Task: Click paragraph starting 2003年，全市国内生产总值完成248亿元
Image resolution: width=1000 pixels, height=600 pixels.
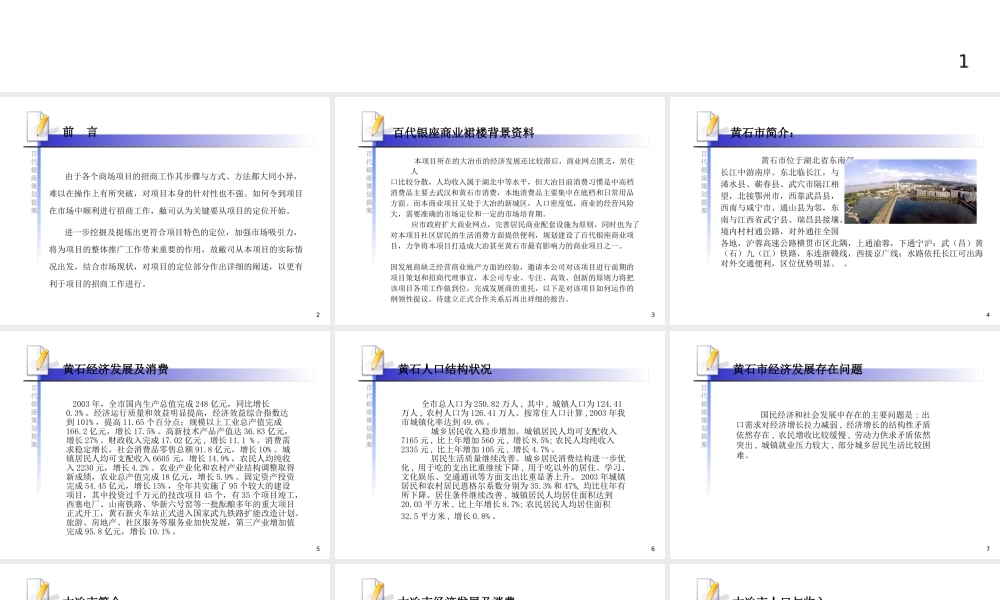Action: (x=183, y=467)
